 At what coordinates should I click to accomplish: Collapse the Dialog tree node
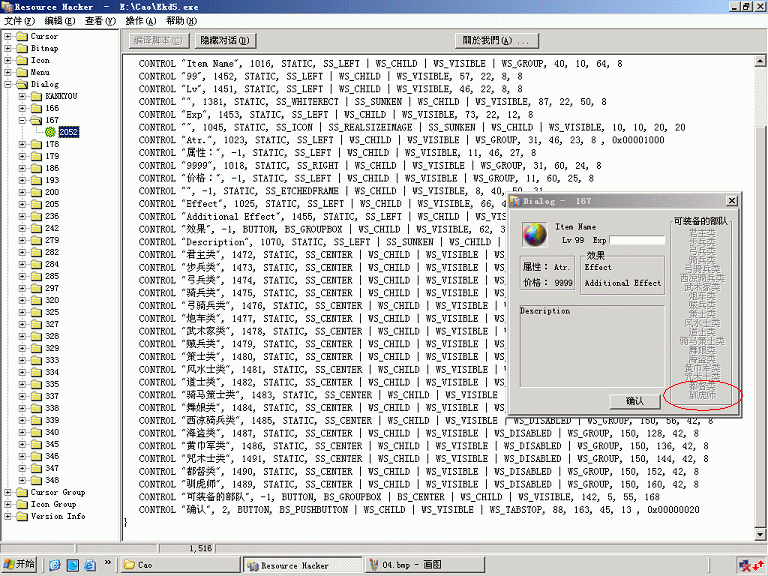pyautogui.click(x=9, y=84)
